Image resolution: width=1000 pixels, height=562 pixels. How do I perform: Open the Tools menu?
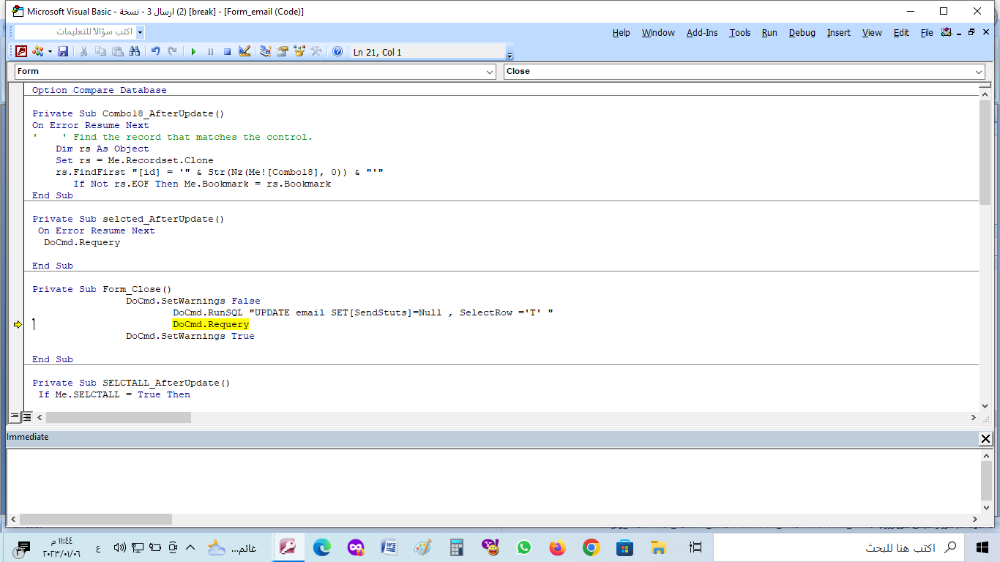740,33
